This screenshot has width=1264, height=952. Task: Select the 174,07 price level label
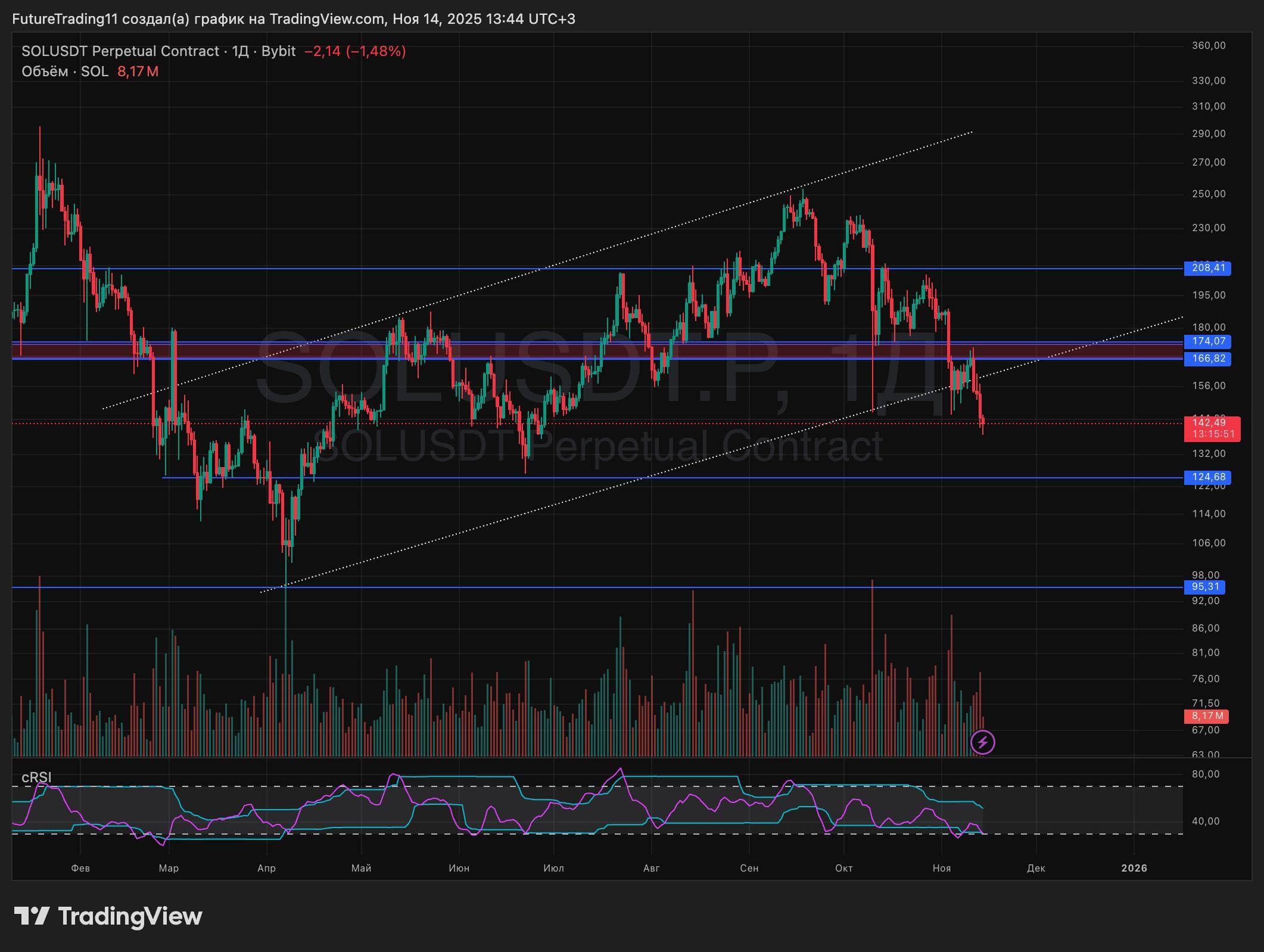(x=1208, y=341)
